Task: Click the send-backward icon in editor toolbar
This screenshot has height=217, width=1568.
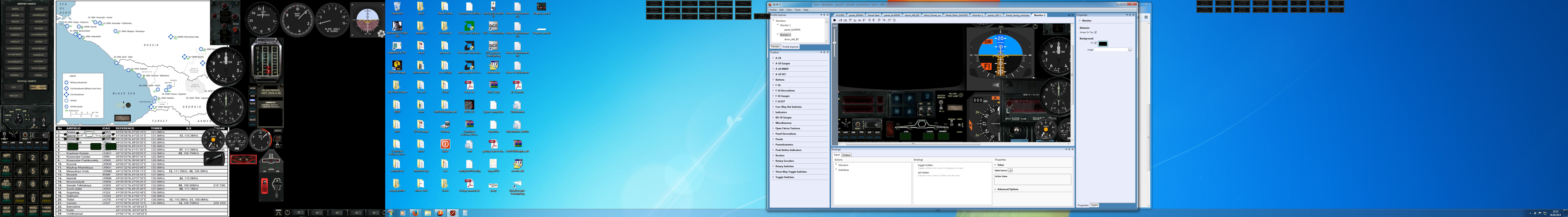Action: coord(845,20)
